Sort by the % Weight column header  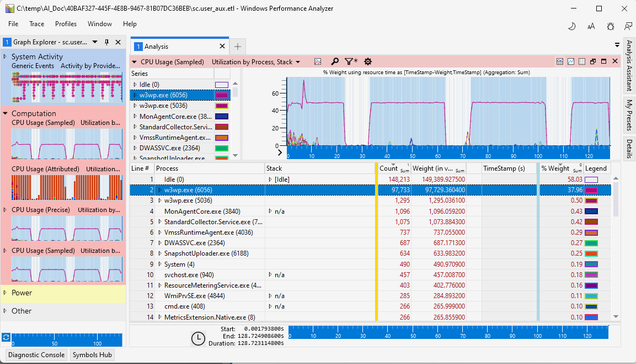pos(561,168)
